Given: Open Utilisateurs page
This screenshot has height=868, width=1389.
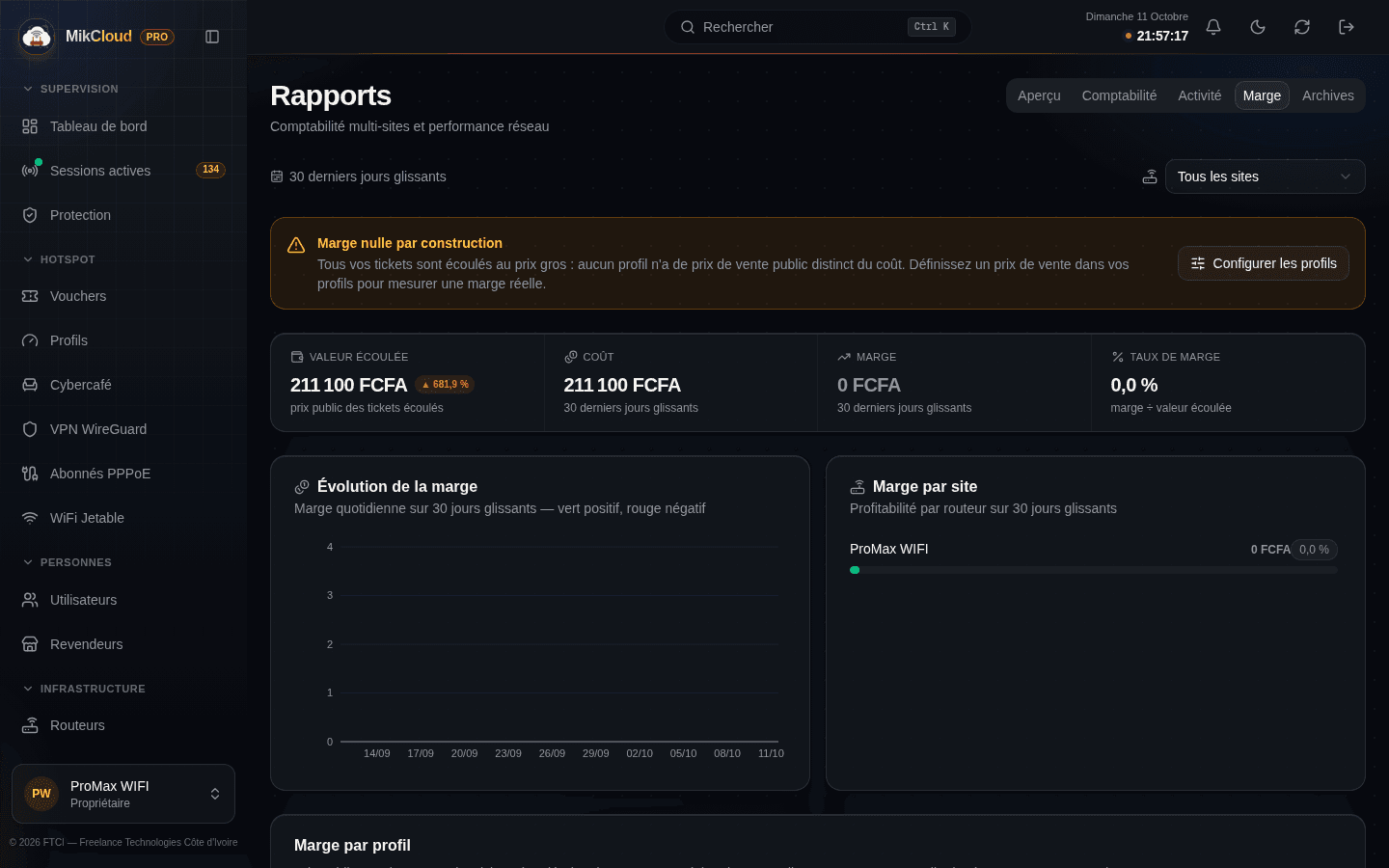Looking at the screenshot, I should coord(123,600).
